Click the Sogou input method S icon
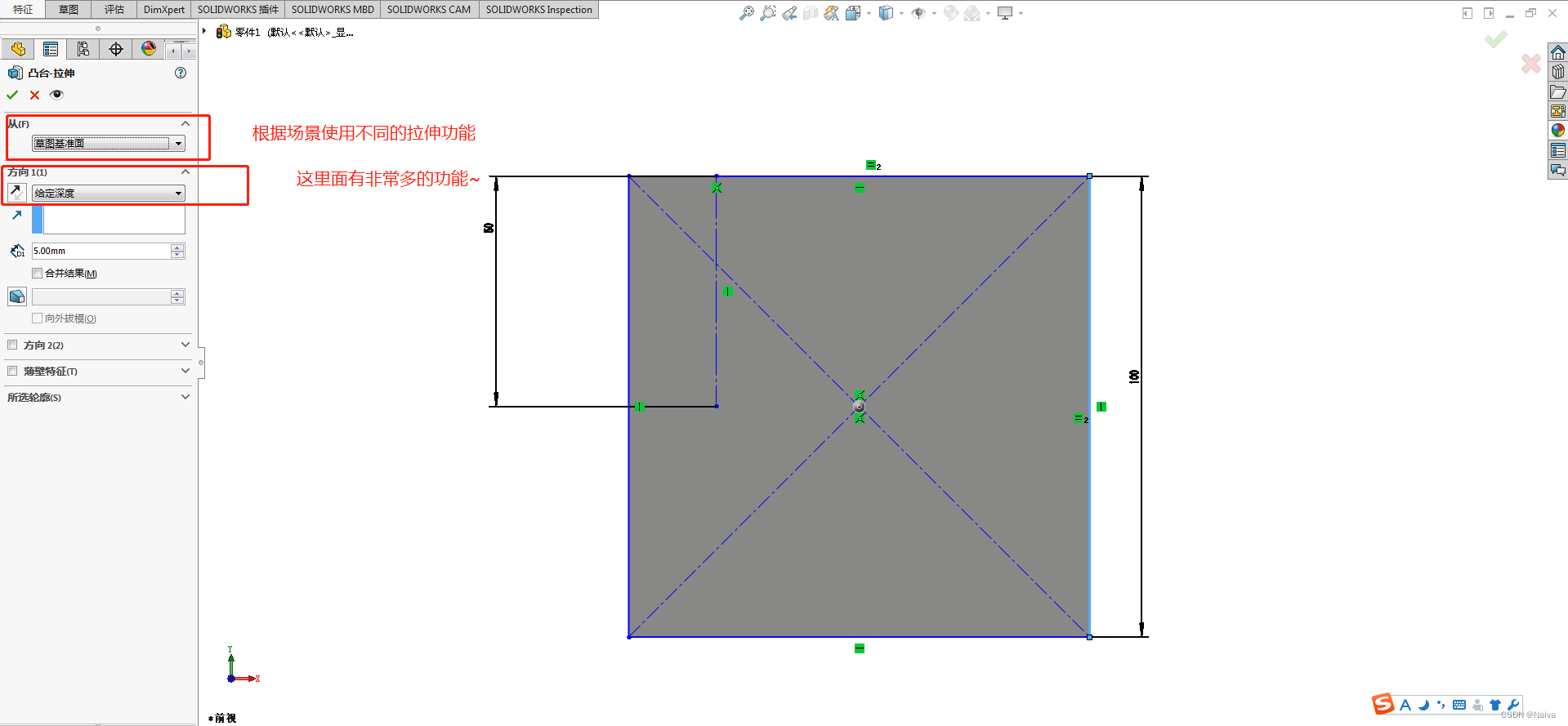Image resolution: width=1568 pixels, height=726 pixels. [x=1383, y=704]
